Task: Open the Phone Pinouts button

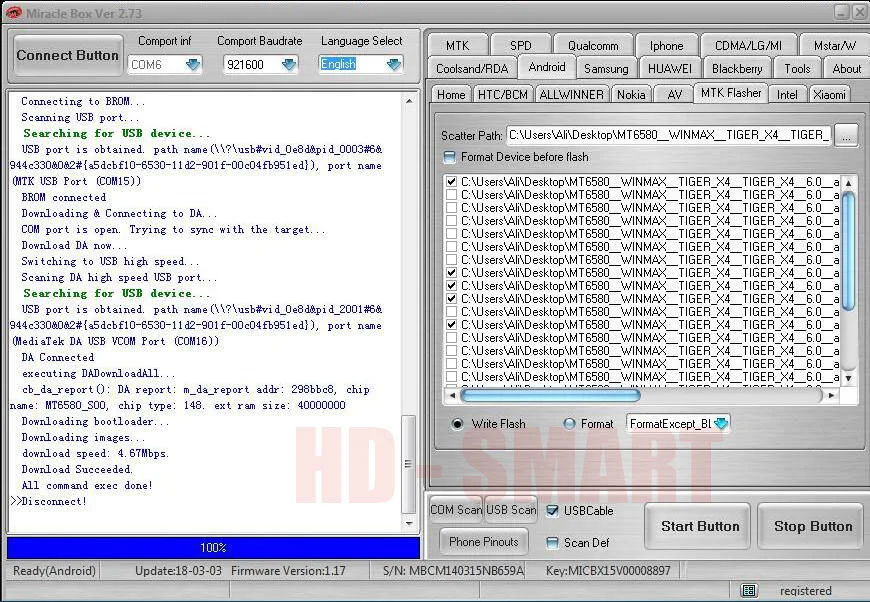Action: [483, 542]
